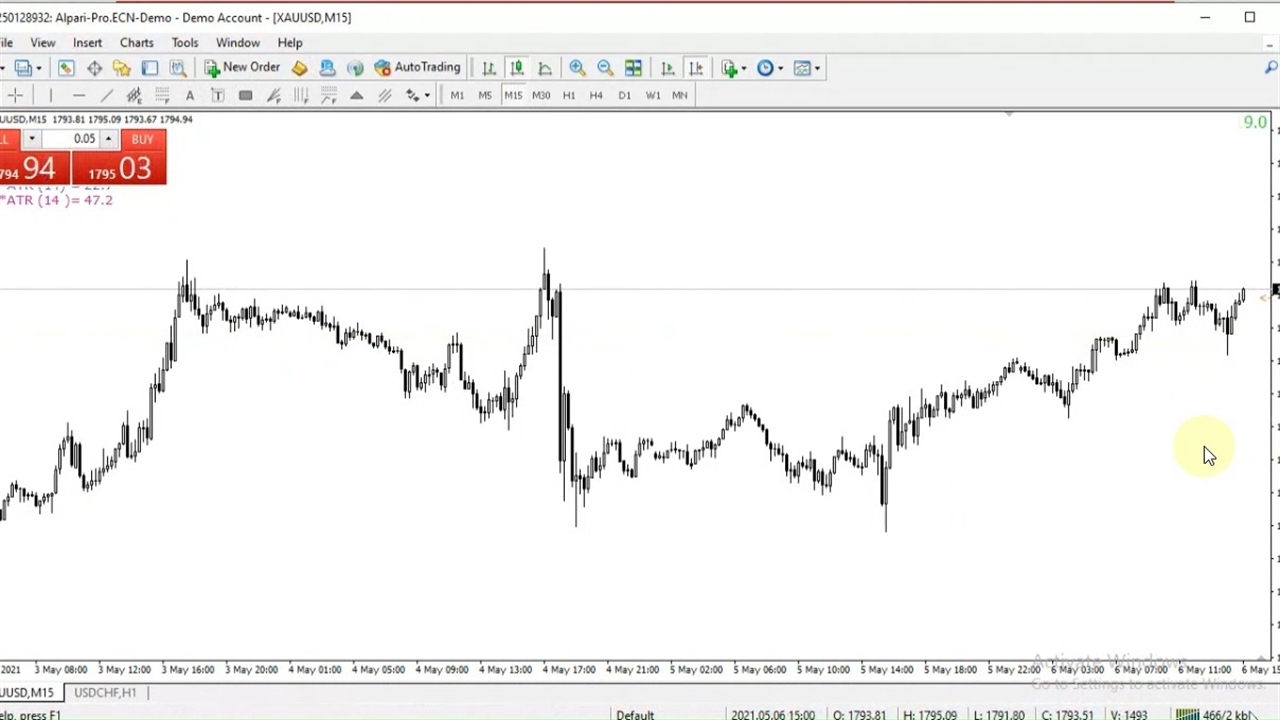Open the Periods clock dropdown
Image resolution: width=1280 pixels, height=720 pixels.
pyautogui.click(x=769, y=68)
